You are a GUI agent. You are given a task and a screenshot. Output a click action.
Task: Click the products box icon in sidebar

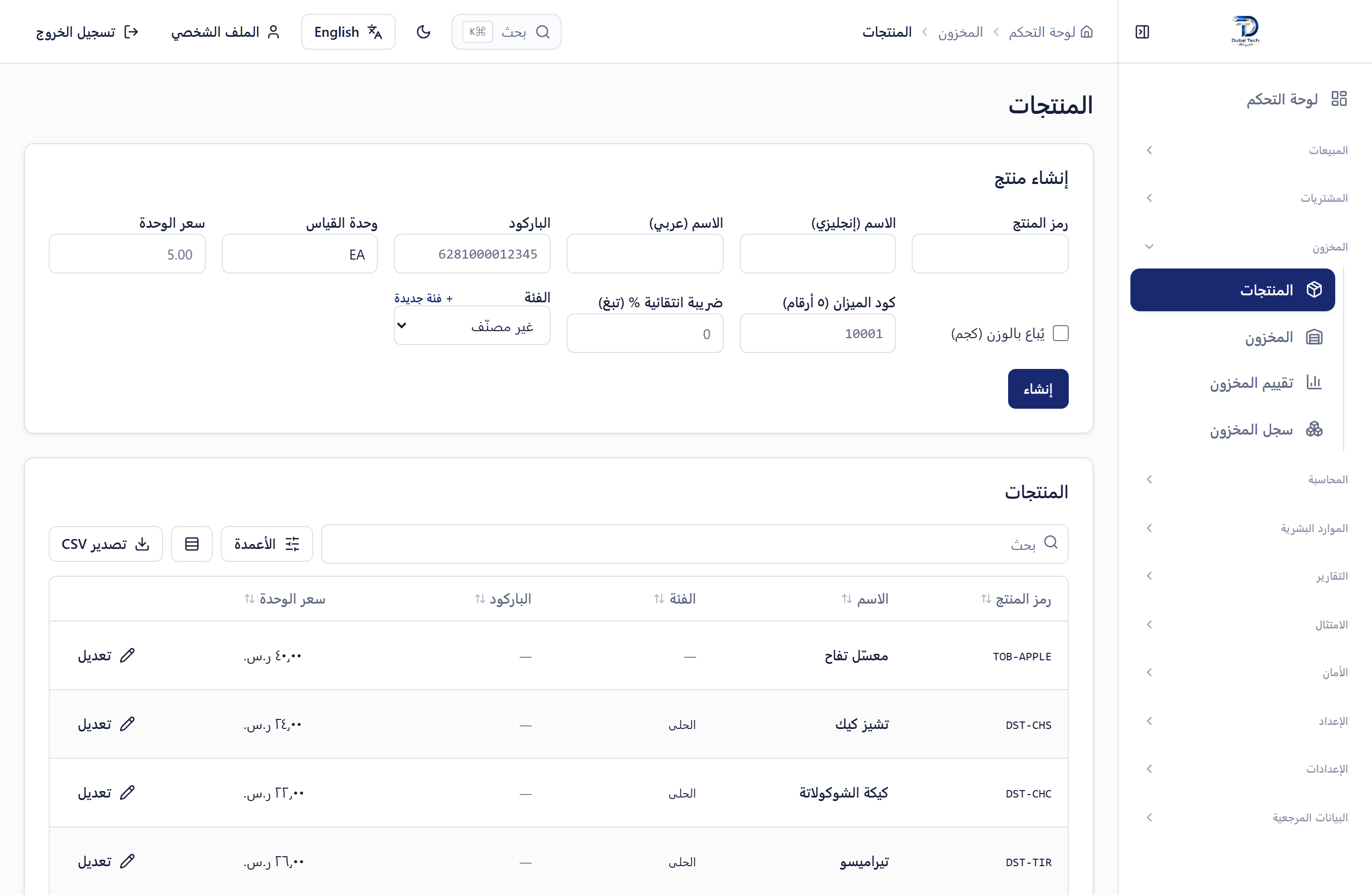click(1314, 289)
